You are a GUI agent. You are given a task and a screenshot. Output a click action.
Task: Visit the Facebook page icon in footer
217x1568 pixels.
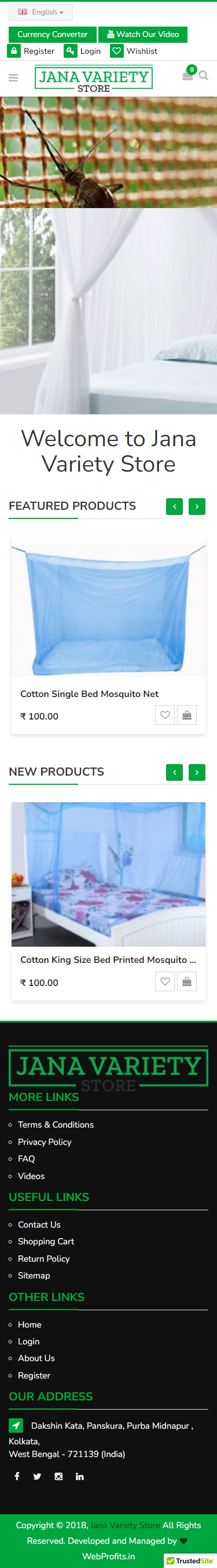click(17, 1476)
